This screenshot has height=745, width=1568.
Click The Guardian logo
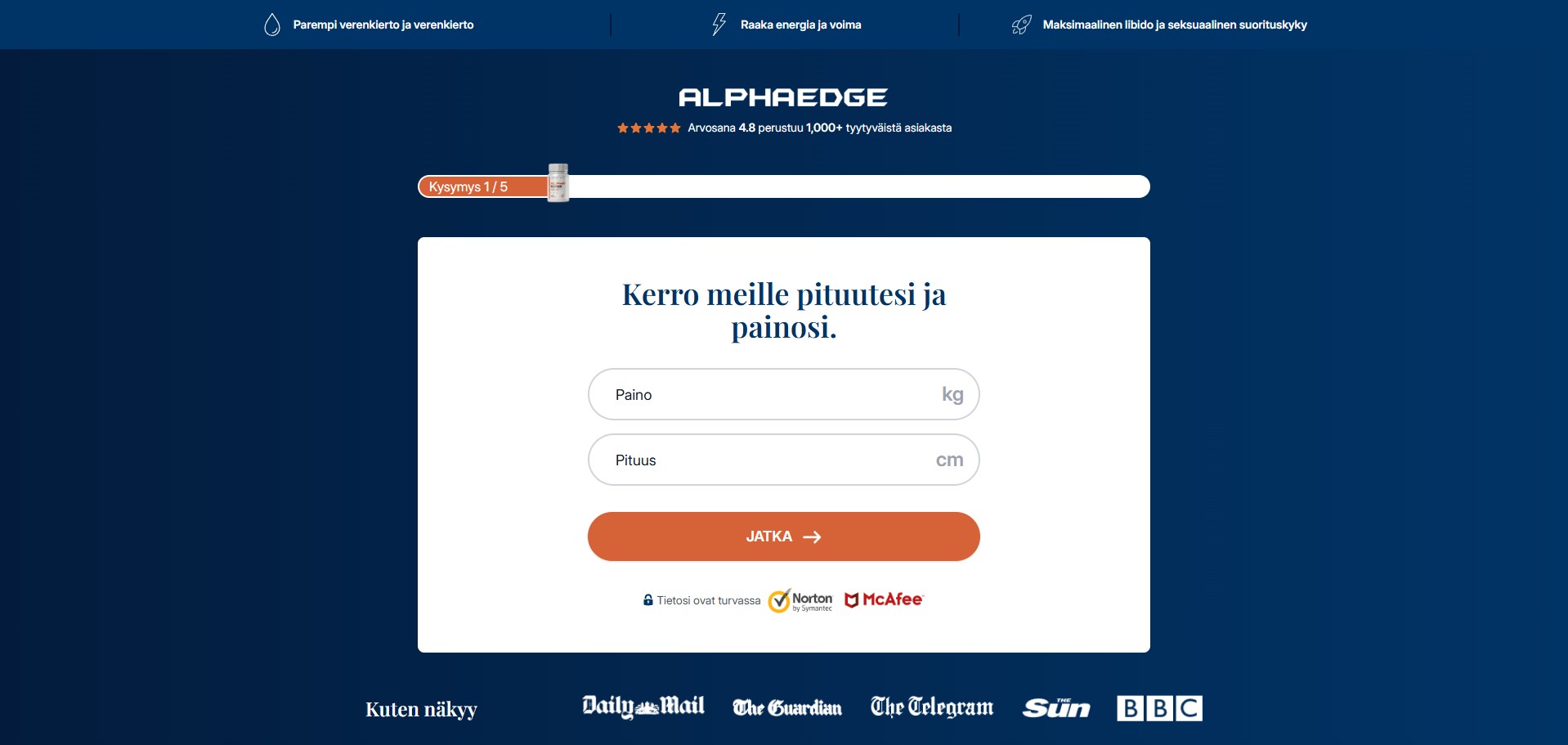(x=787, y=707)
